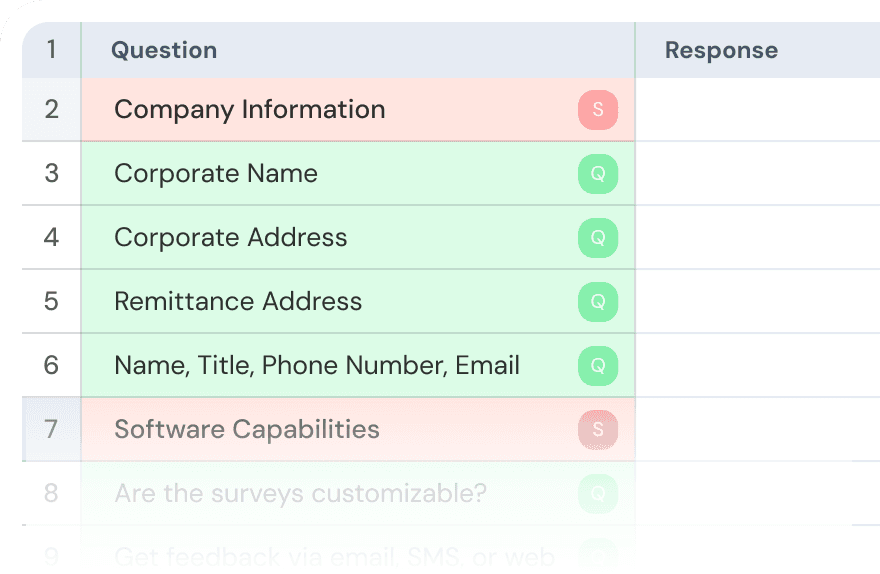Click the Company Information section cell
880x574 pixels.
[x=250, y=110]
